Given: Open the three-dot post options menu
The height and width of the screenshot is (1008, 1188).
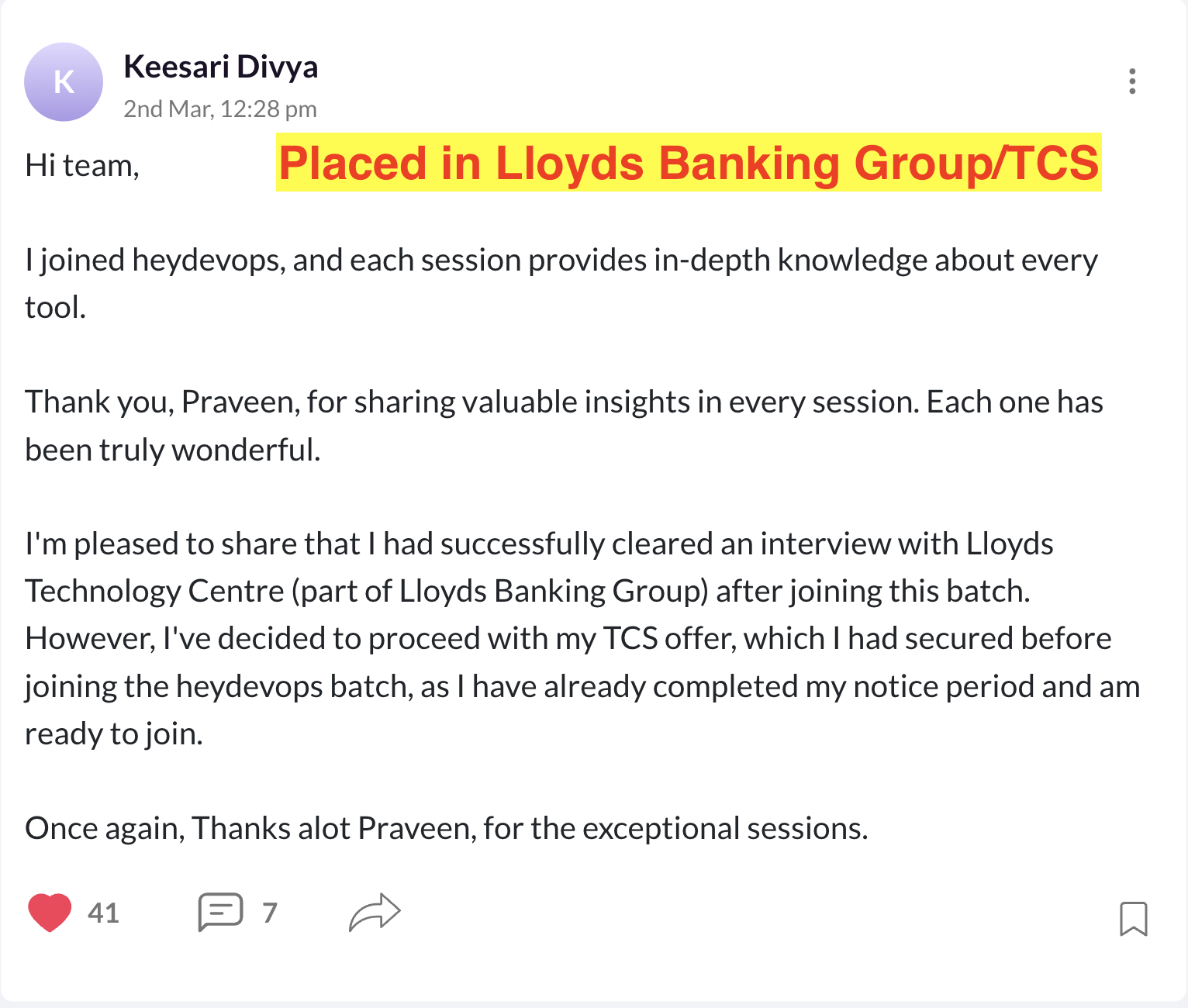Looking at the screenshot, I should (1132, 81).
